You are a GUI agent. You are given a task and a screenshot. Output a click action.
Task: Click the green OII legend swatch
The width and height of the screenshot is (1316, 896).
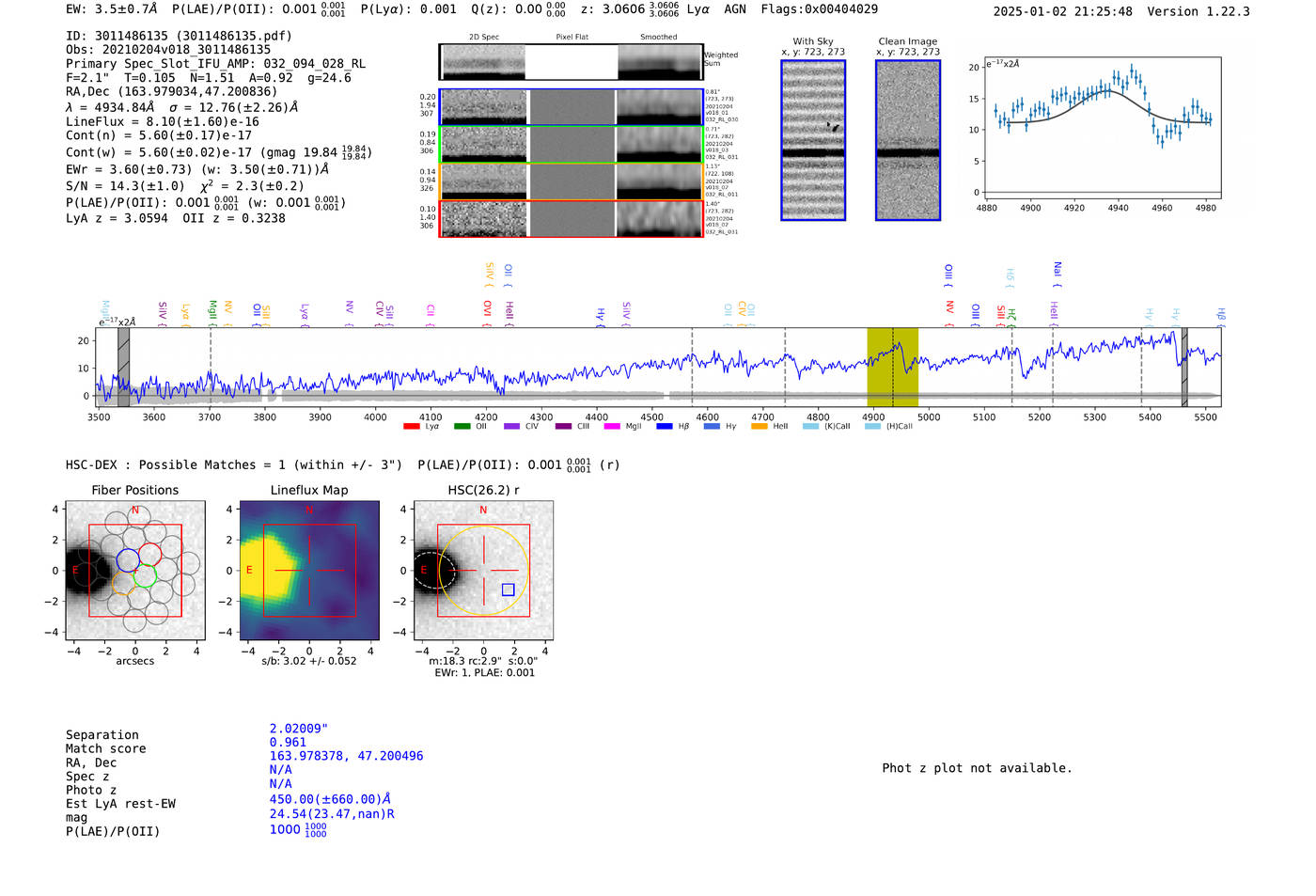click(462, 426)
